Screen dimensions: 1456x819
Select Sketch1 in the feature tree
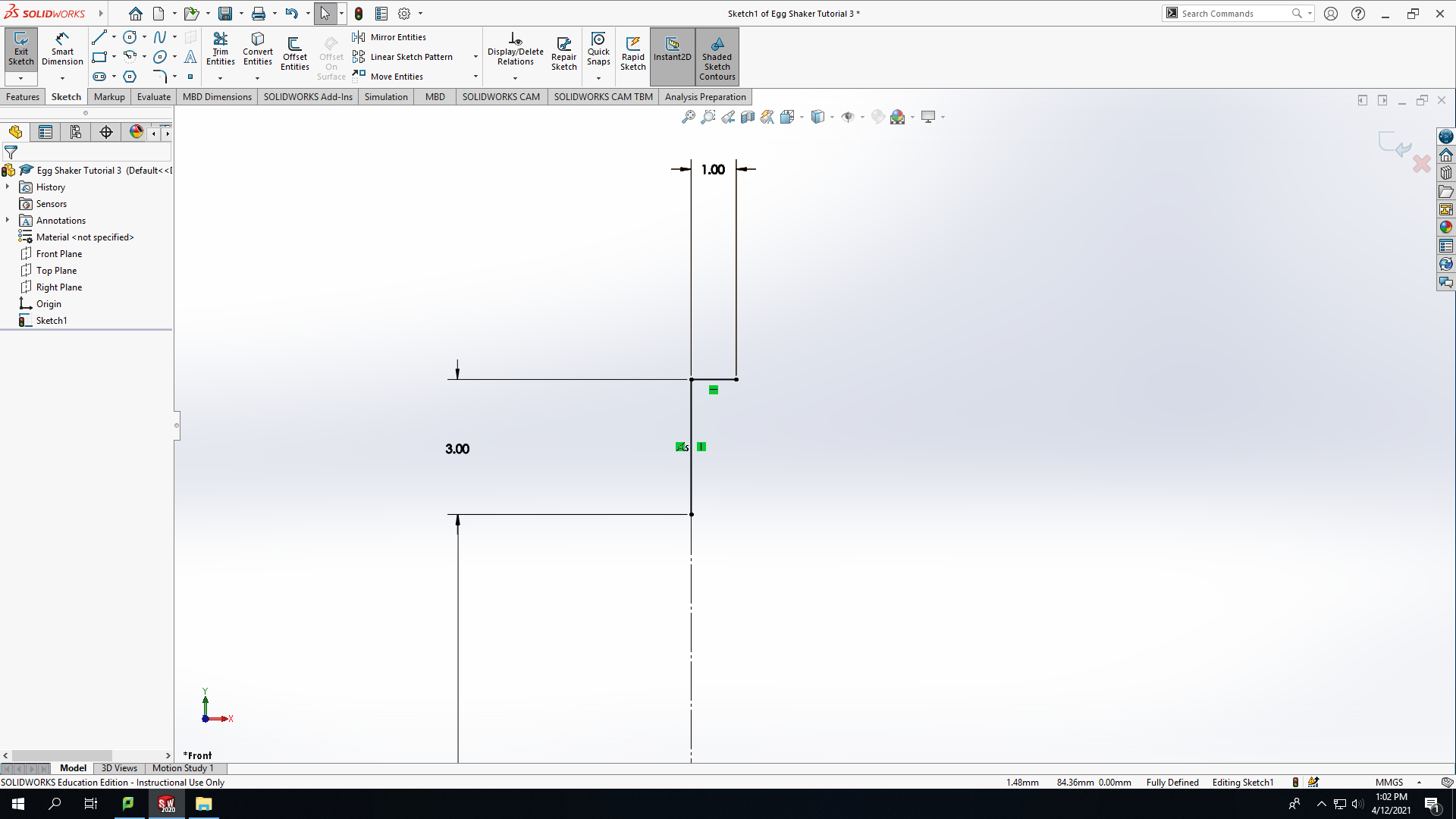click(x=52, y=321)
